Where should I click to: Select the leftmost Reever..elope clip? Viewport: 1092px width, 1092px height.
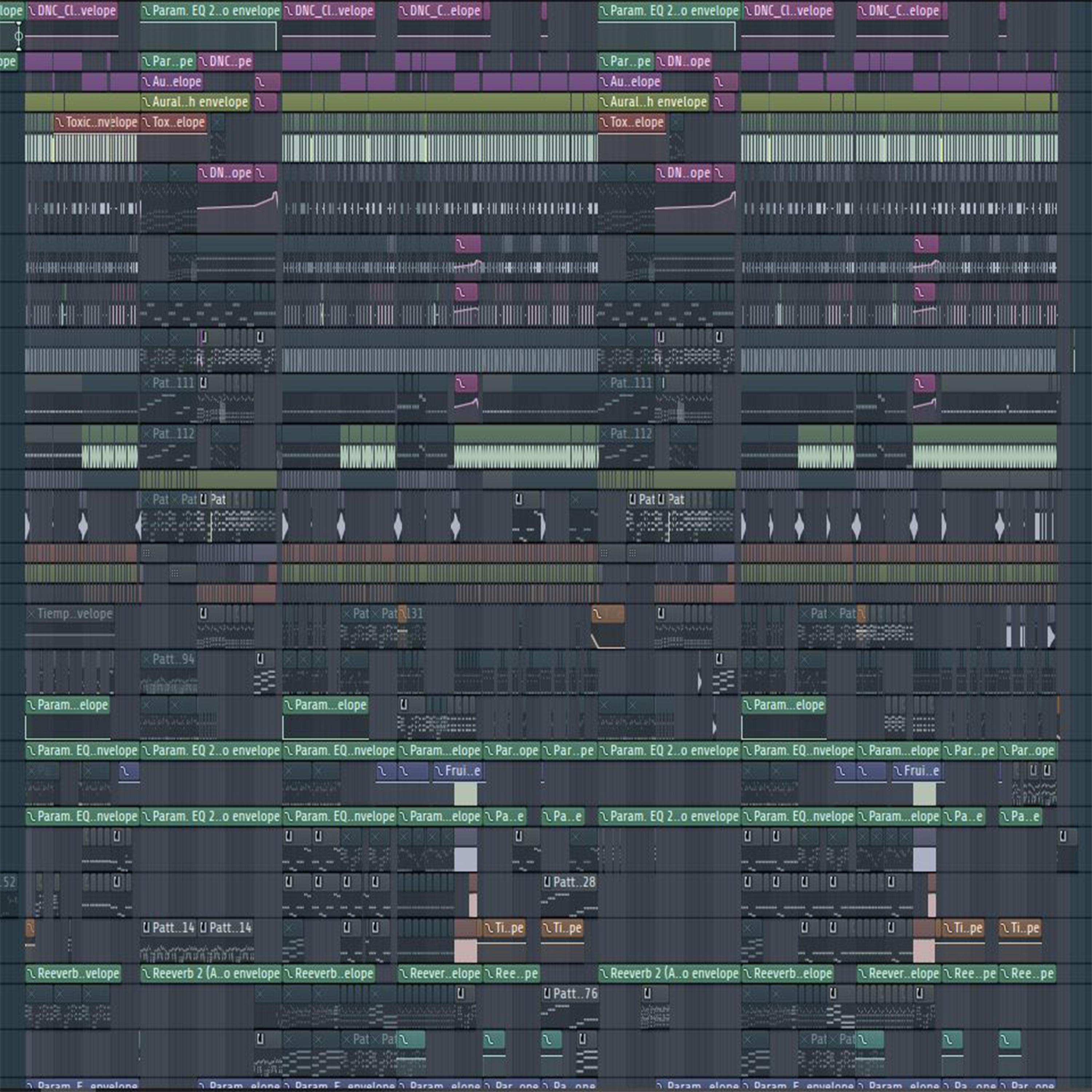point(440,973)
